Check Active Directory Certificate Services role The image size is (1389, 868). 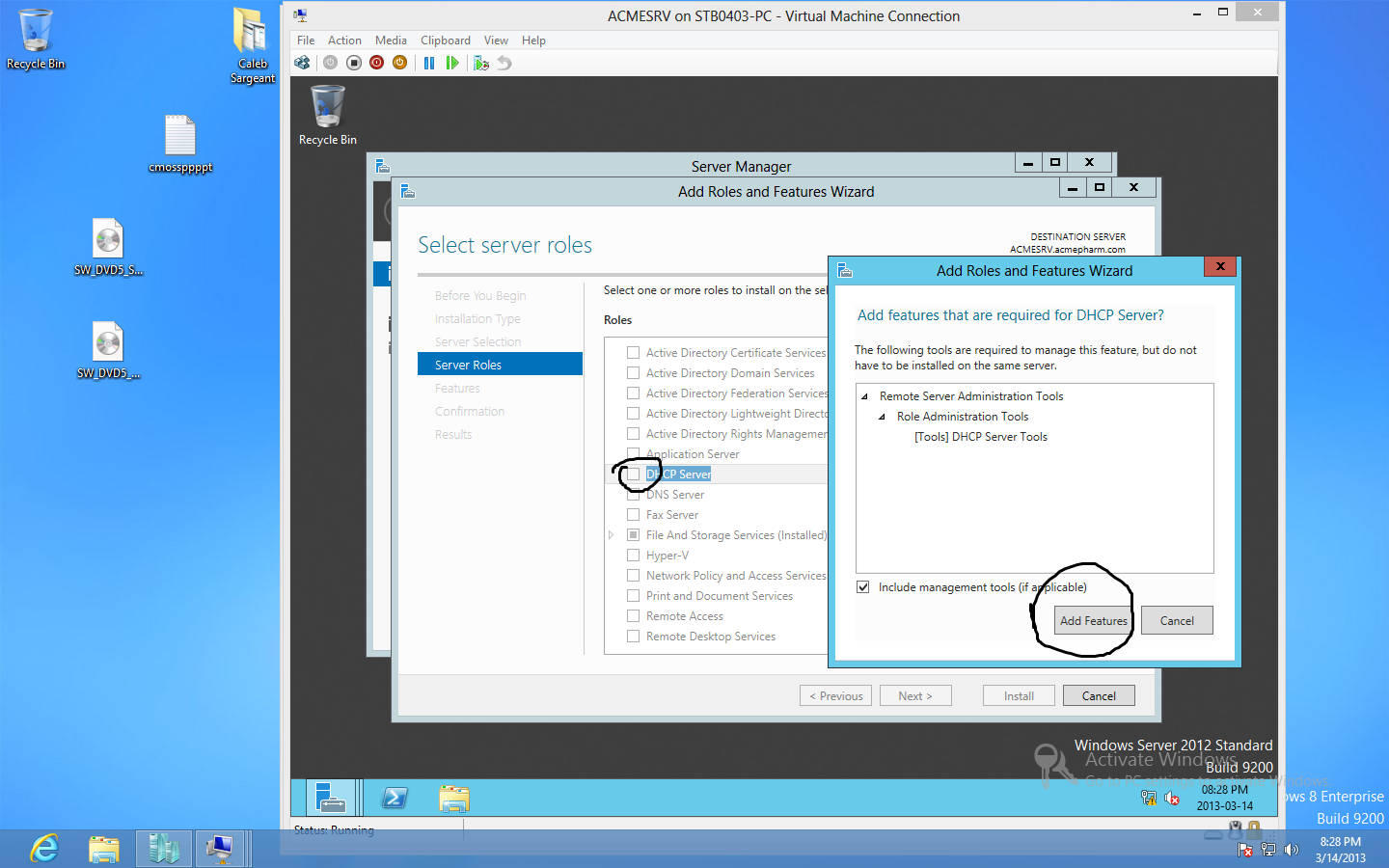pos(634,353)
